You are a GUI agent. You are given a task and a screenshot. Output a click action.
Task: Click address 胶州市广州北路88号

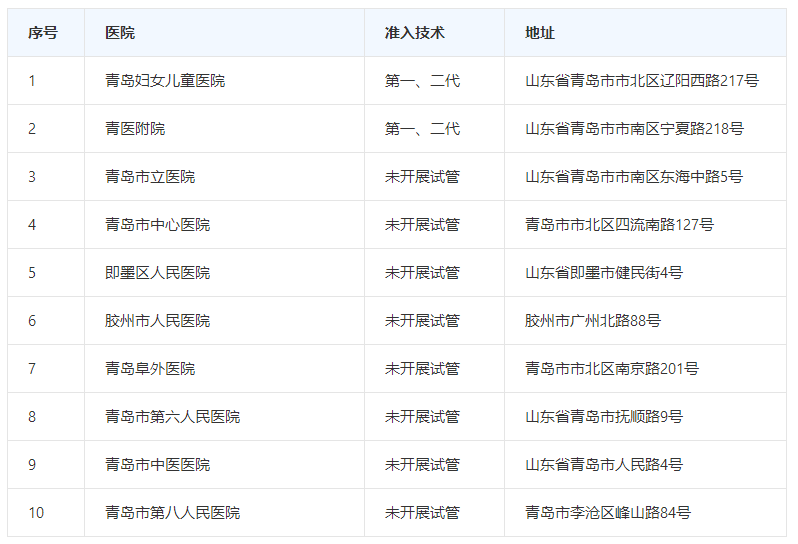(593, 321)
